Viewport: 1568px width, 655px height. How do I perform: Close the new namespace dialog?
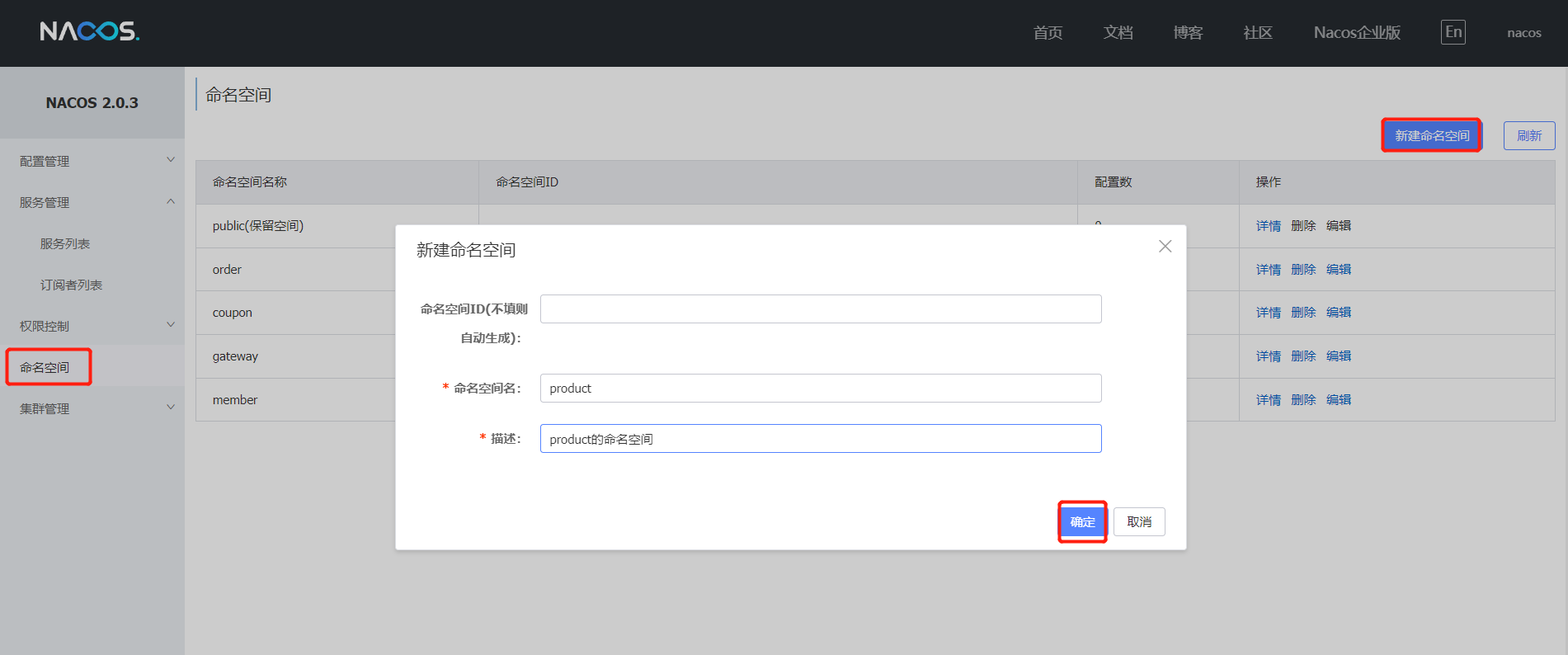pos(1165,246)
